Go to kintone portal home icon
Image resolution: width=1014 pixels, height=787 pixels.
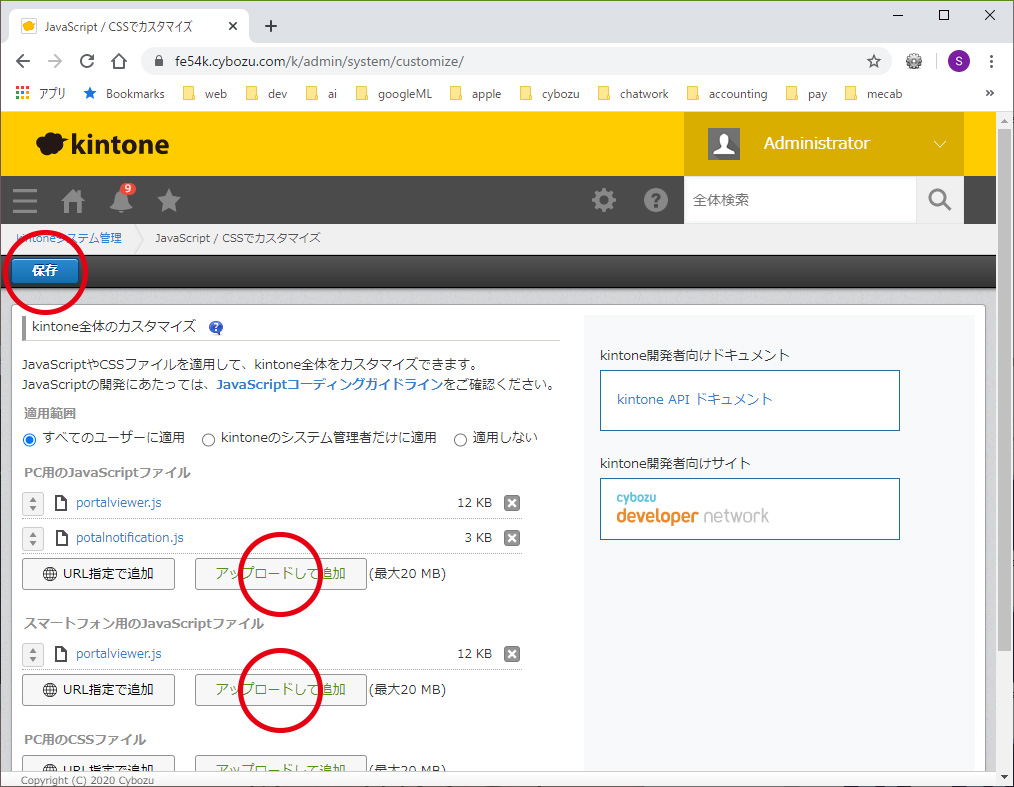click(x=72, y=201)
